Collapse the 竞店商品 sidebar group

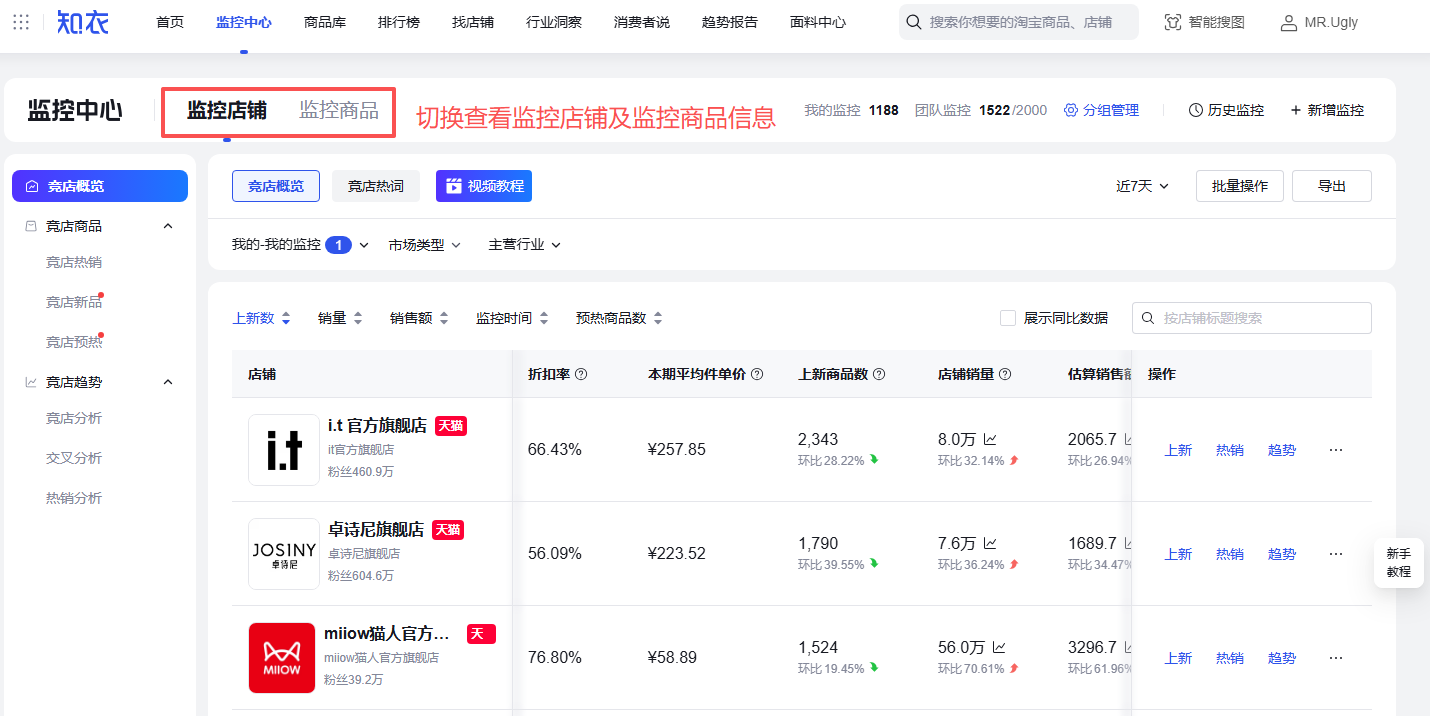(168, 226)
